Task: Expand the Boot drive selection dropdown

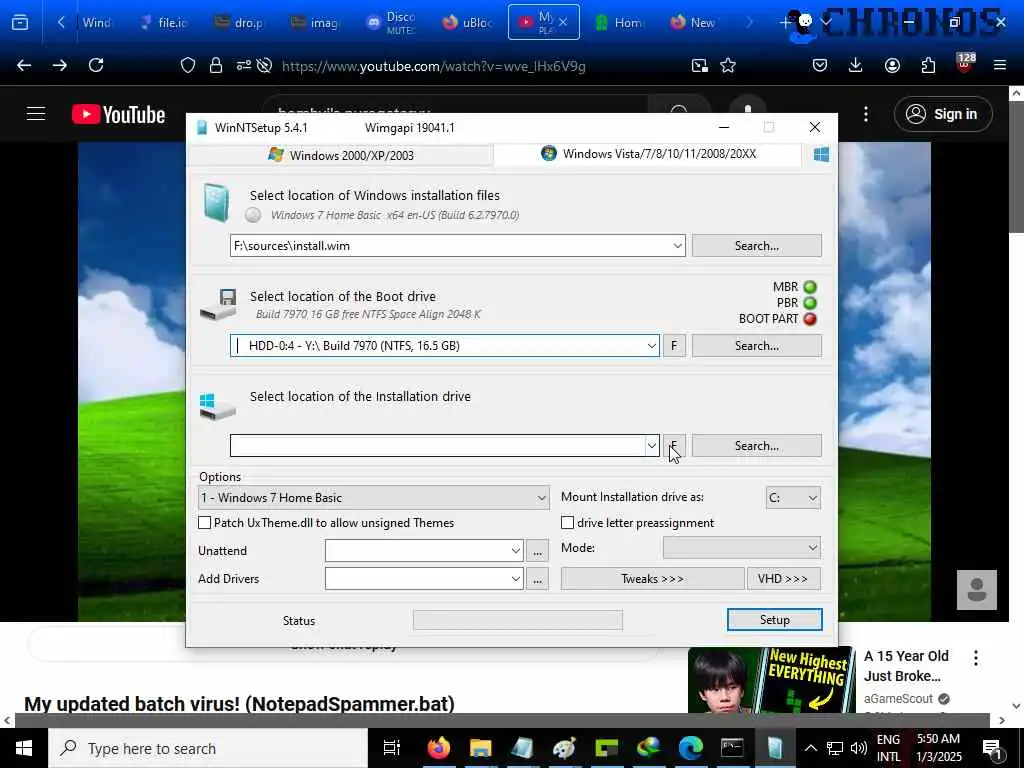Action: coord(651,345)
